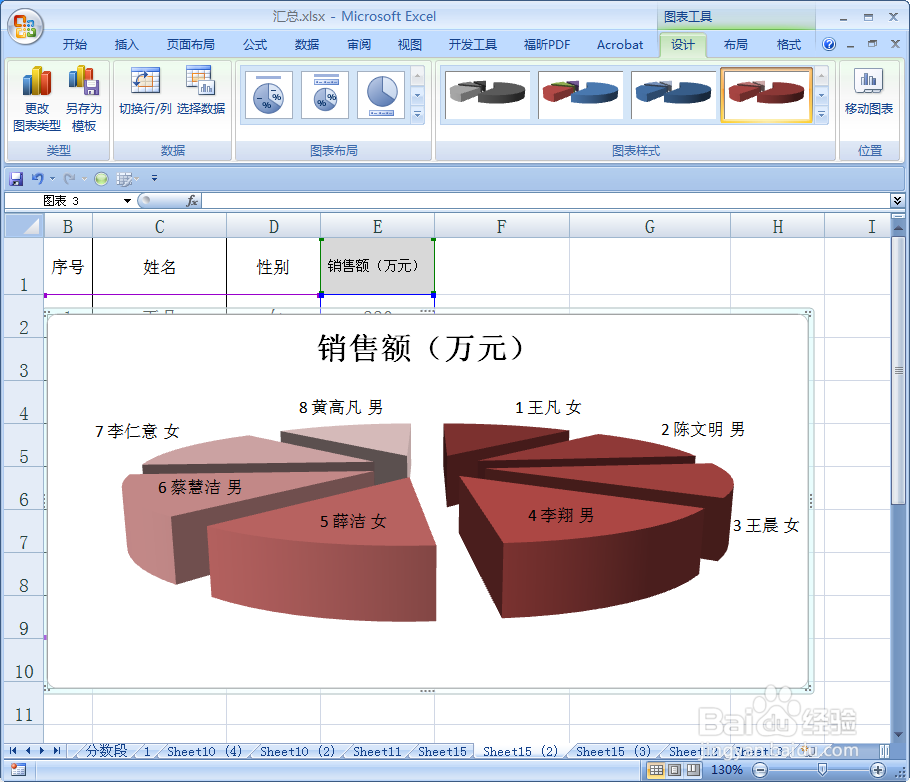
Task: Click the Select All corner button
Action: [24, 226]
